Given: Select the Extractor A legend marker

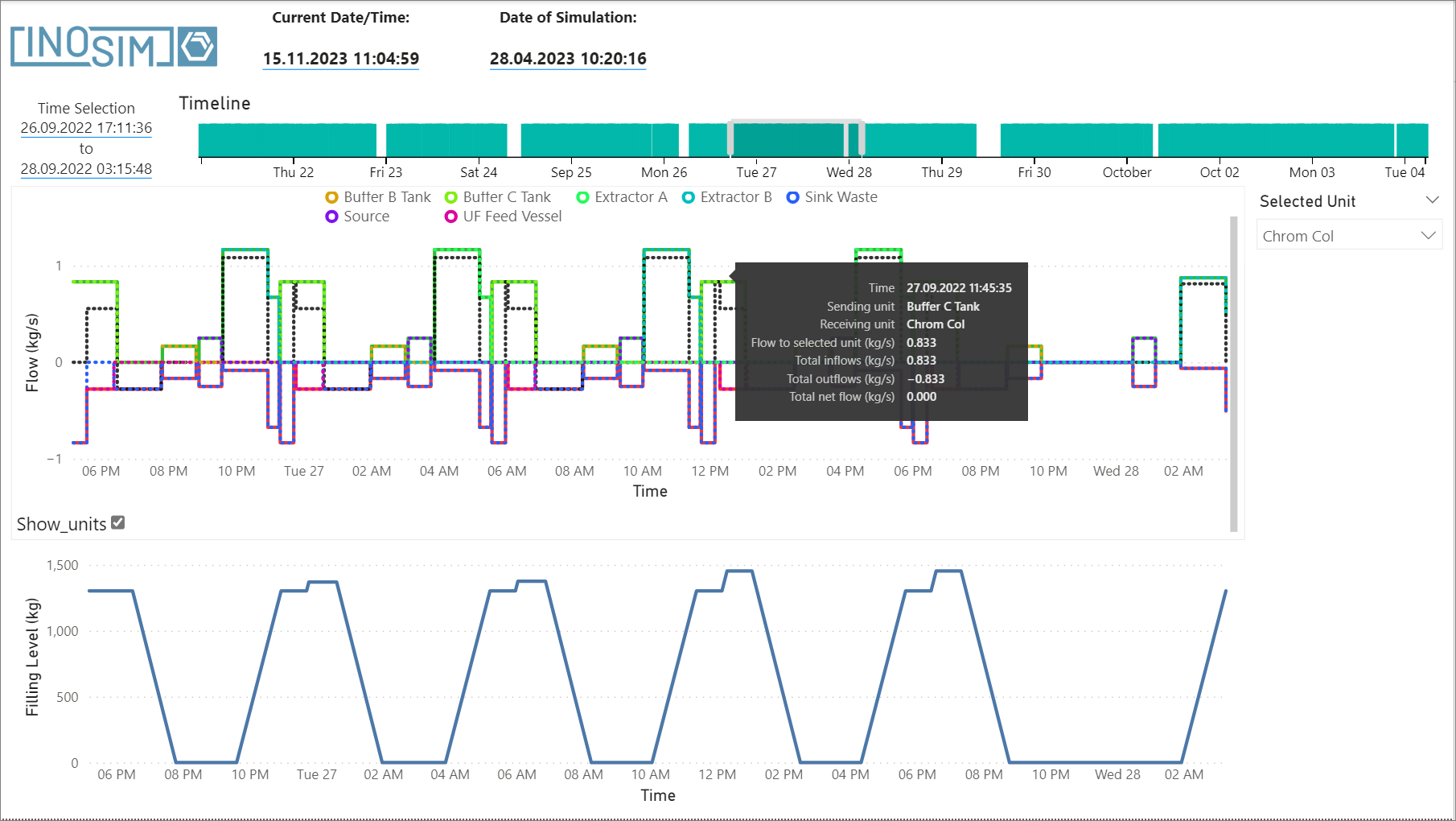Looking at the screenshot, I should 582,196.
